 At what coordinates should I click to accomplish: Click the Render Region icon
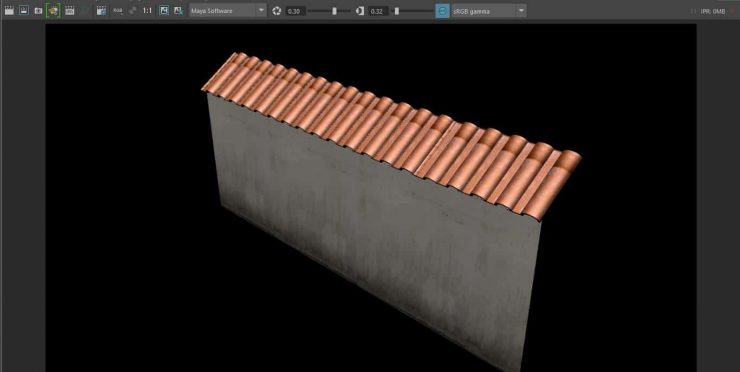[x=24, y=10]
